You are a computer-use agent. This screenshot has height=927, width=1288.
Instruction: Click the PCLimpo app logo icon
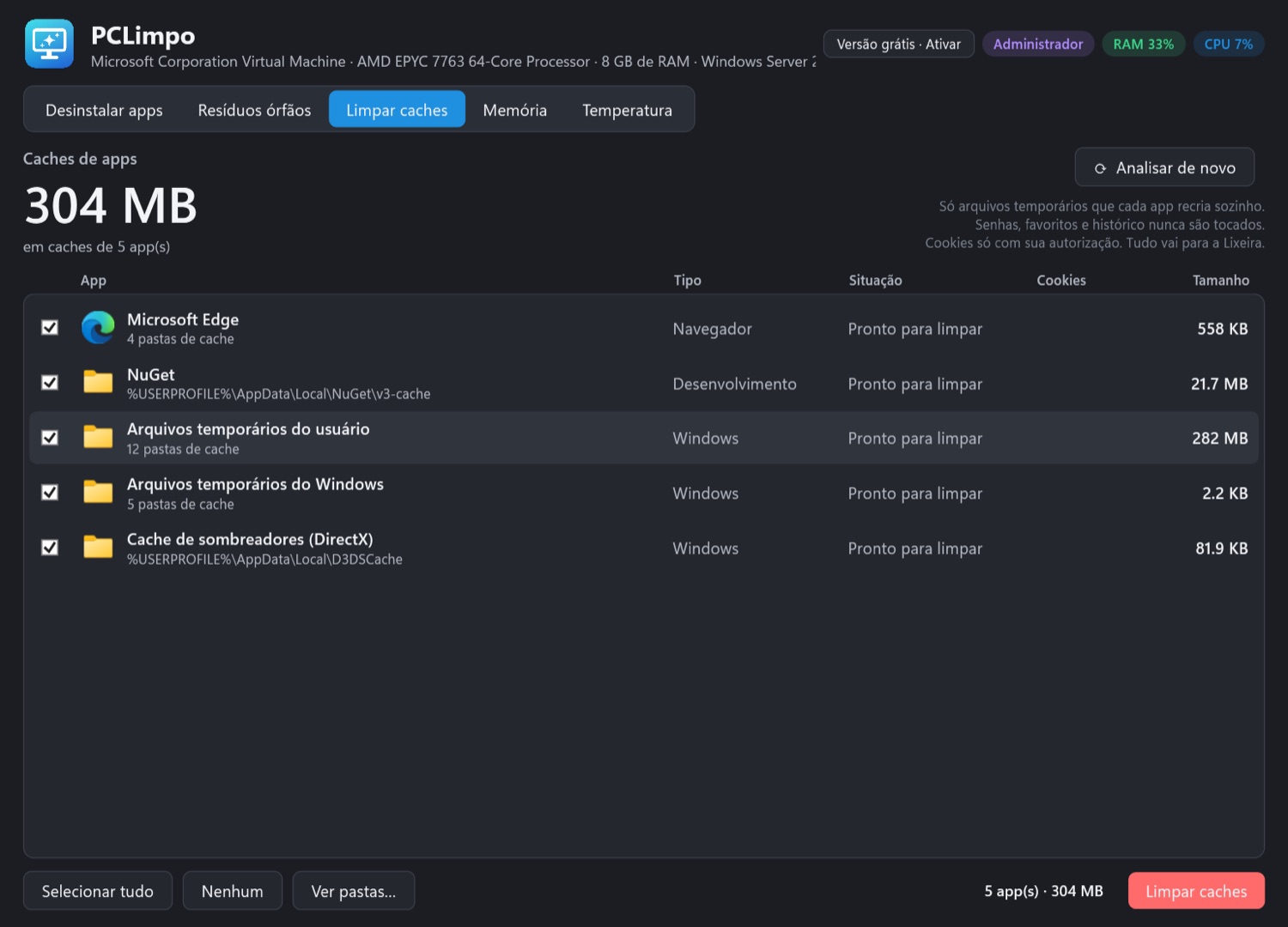click(x=49, y=44)
